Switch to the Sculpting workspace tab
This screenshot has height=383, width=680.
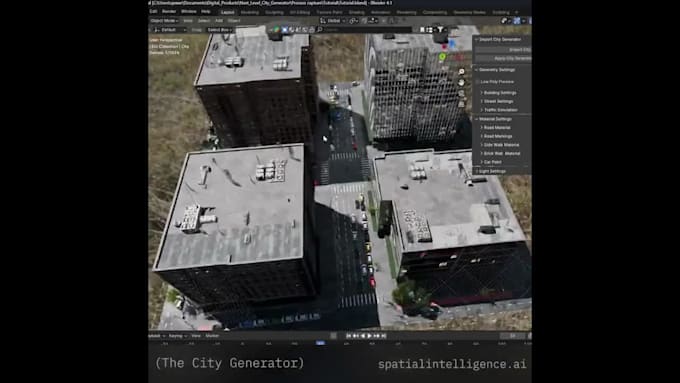coord(274,12)
